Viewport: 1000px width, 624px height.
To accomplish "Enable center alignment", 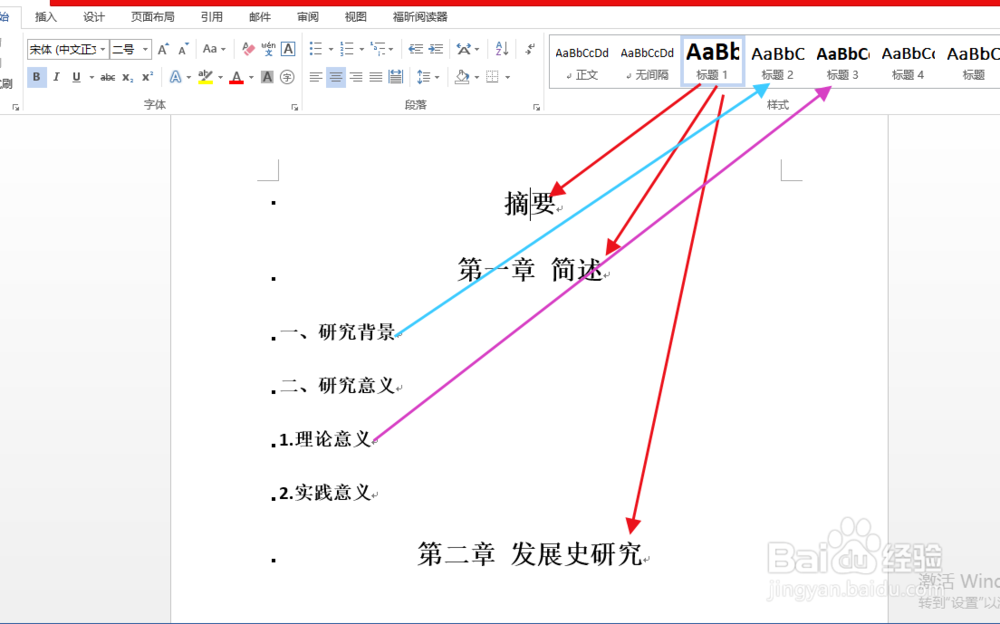I will click(336, 77).
